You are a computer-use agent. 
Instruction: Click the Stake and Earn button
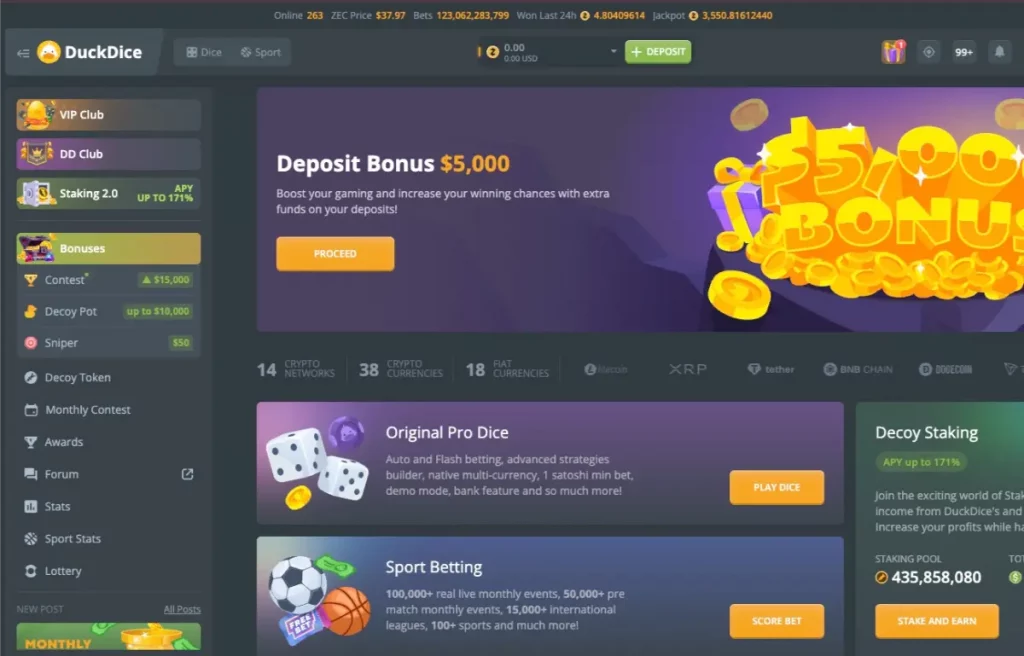click(936, 621)
